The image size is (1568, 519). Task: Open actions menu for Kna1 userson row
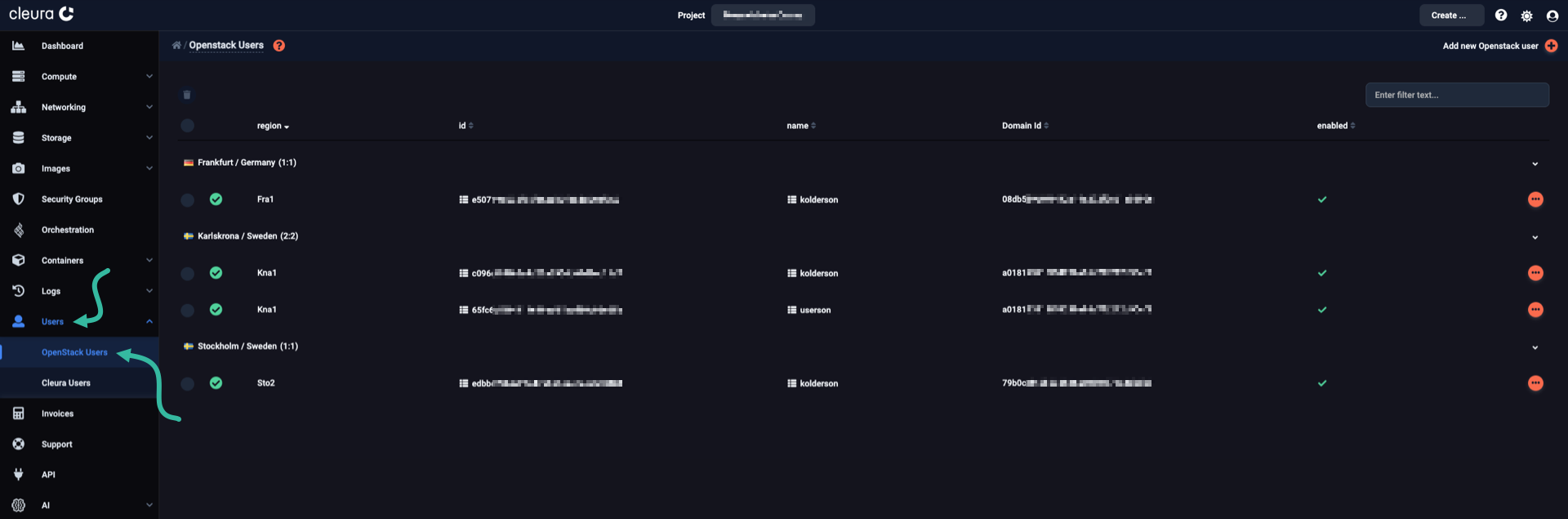click(x=1535, y=310)
